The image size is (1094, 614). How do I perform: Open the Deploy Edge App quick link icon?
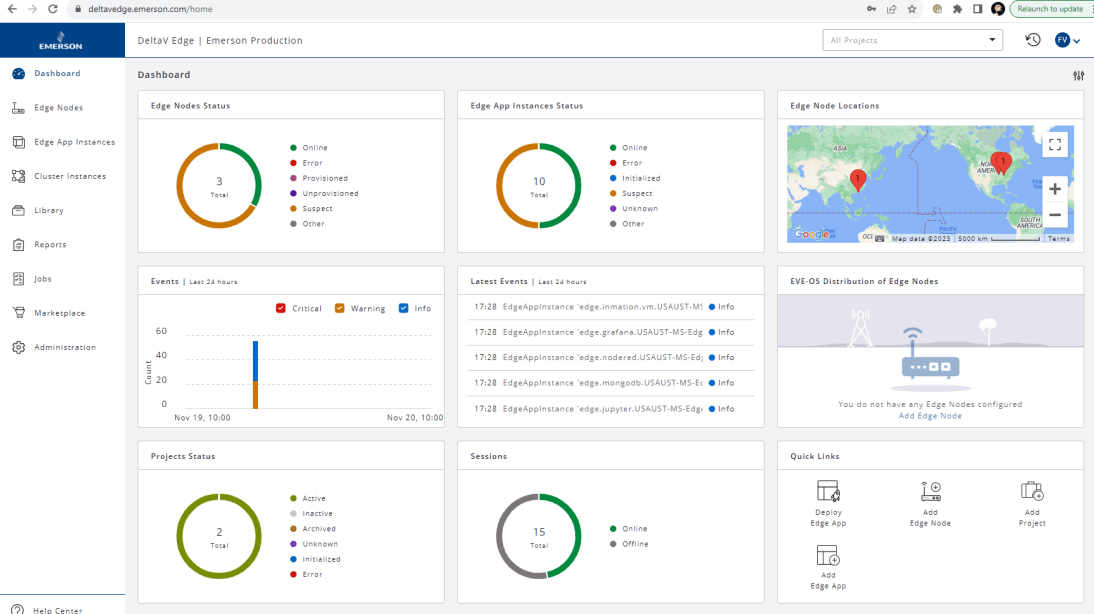pyautogui.click(x=828, y=490)
